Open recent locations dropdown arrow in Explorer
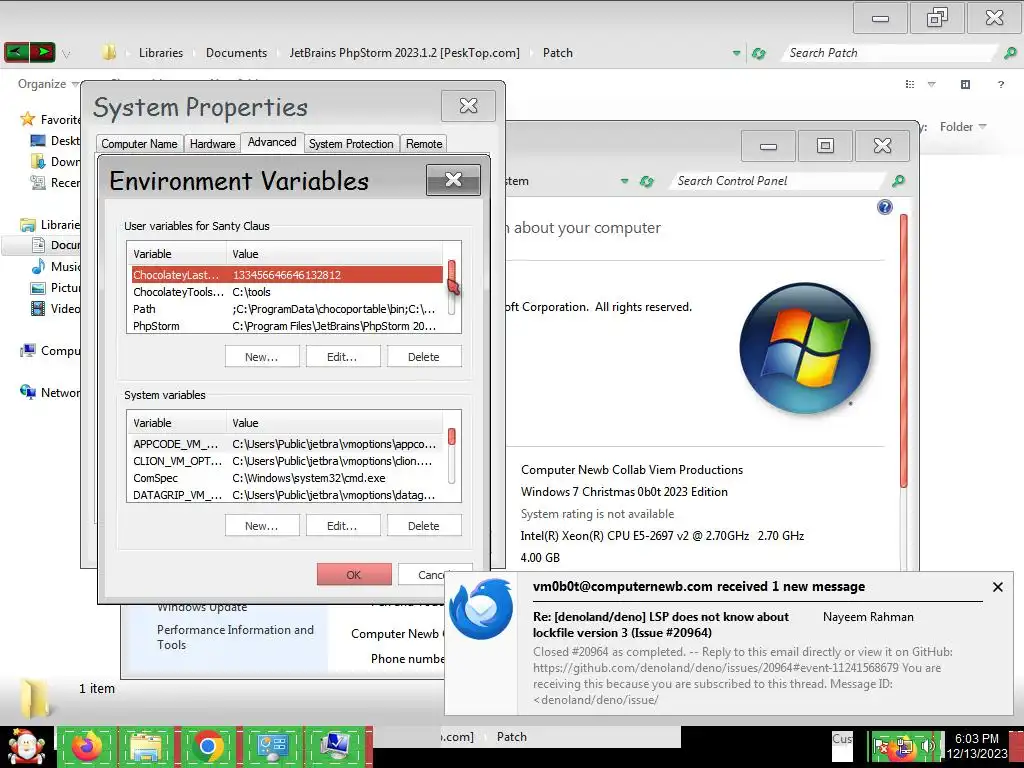 tap(66, 54)
